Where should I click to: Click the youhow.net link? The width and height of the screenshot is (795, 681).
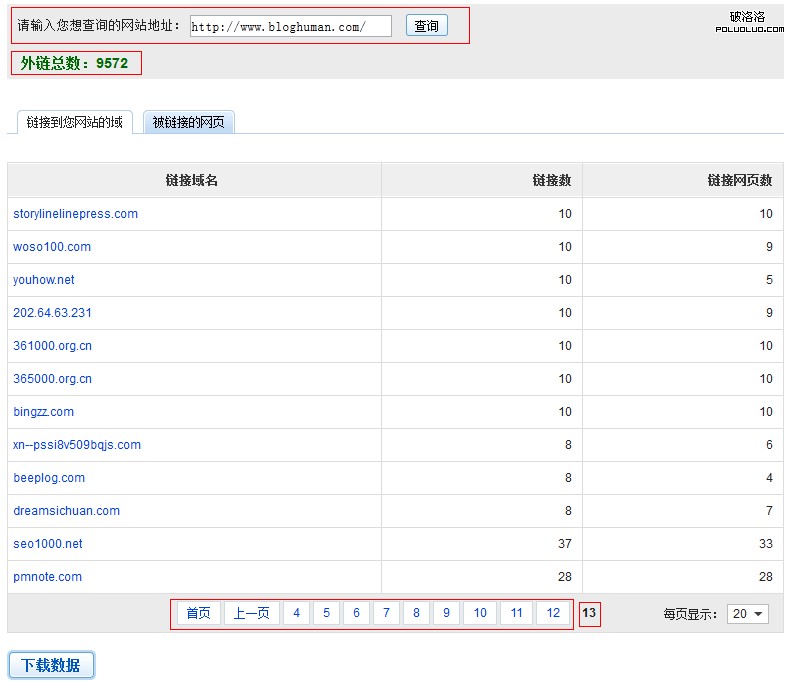click(x=44, y=280)
